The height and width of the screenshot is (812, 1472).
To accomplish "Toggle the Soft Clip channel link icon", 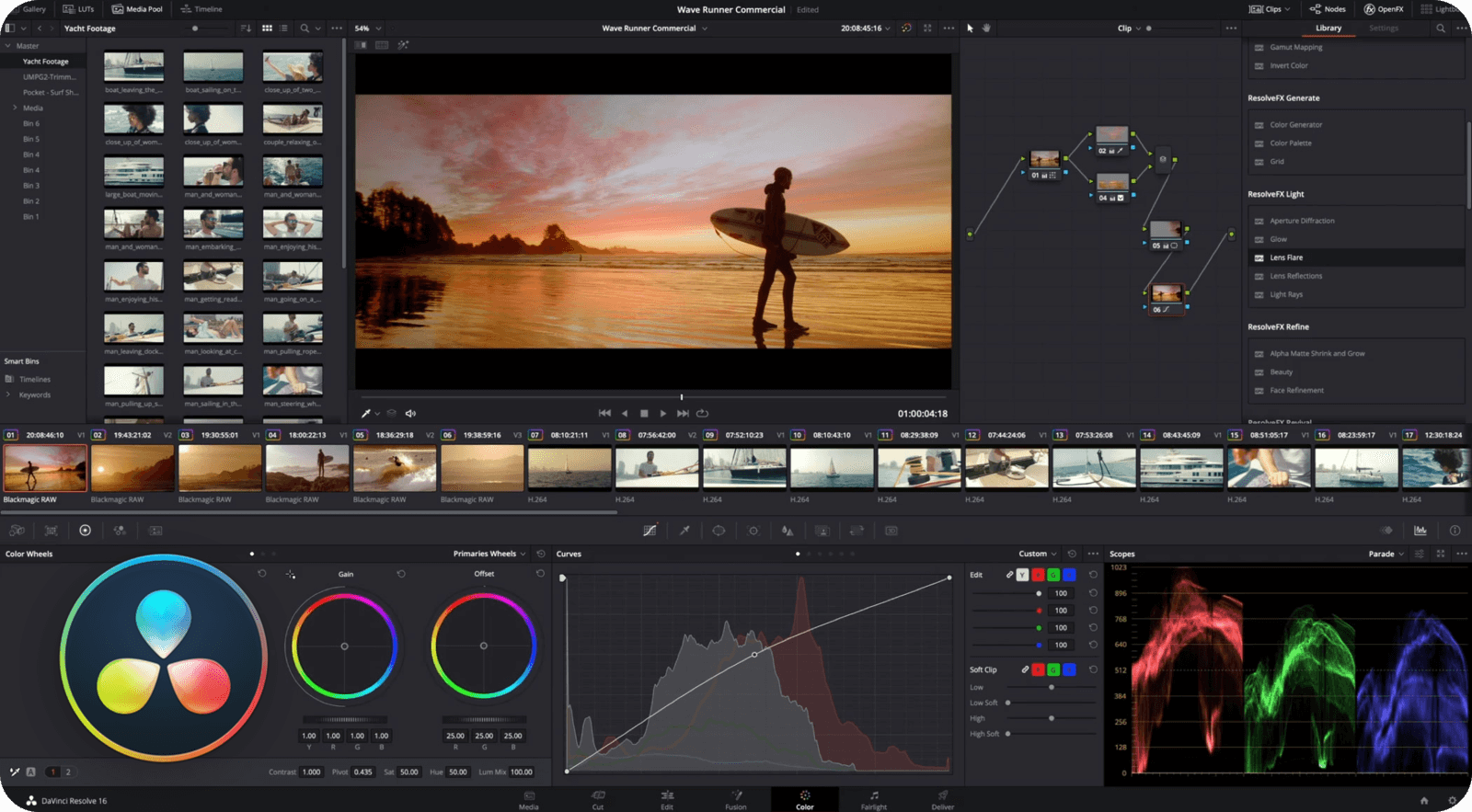I will point(1024,669).
